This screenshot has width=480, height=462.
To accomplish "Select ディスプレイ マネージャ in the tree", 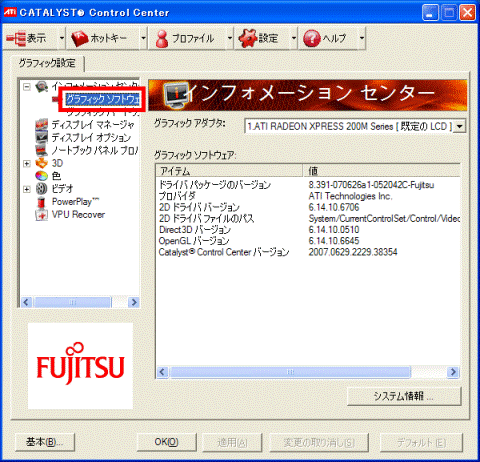I will [x=93, y=125].
